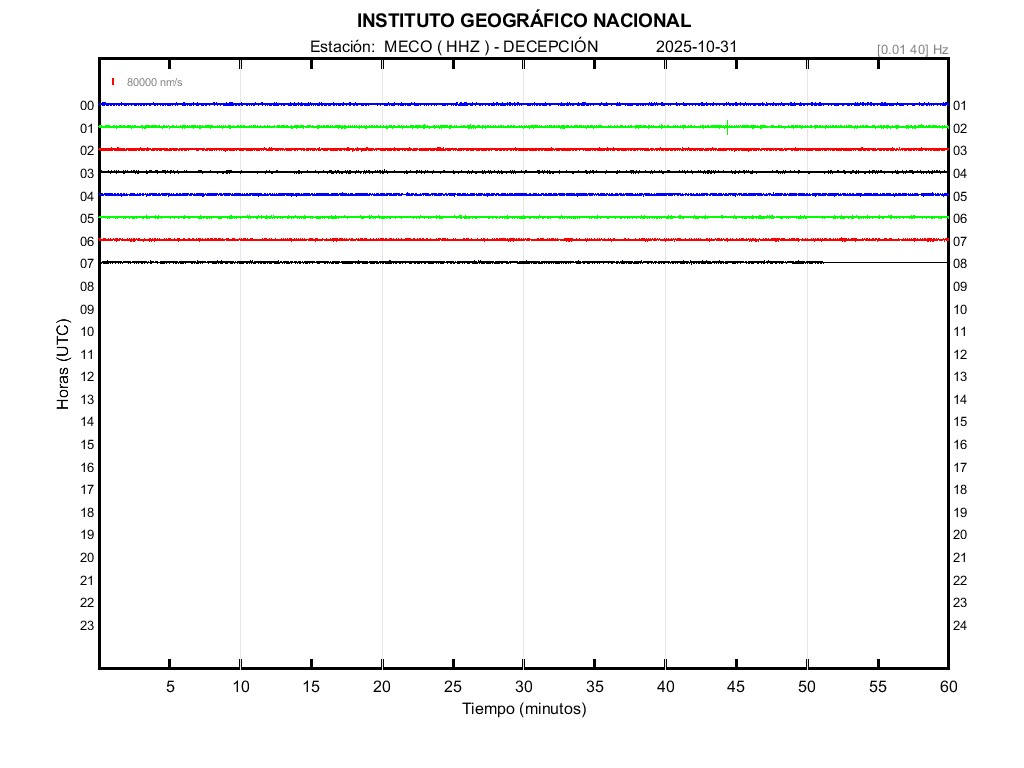
Task: Click the 30 minute tick label
Action: [523, 686]
